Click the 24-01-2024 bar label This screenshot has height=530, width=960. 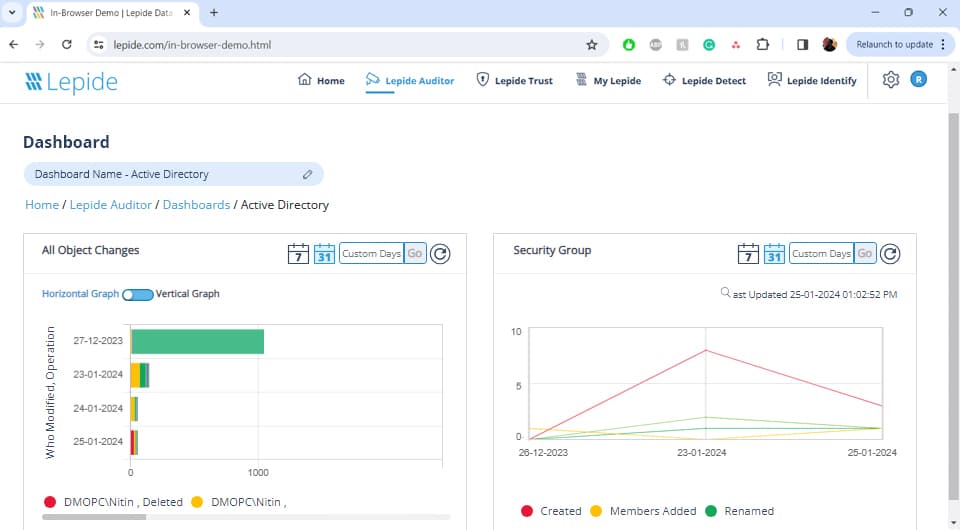coord(98,408)
